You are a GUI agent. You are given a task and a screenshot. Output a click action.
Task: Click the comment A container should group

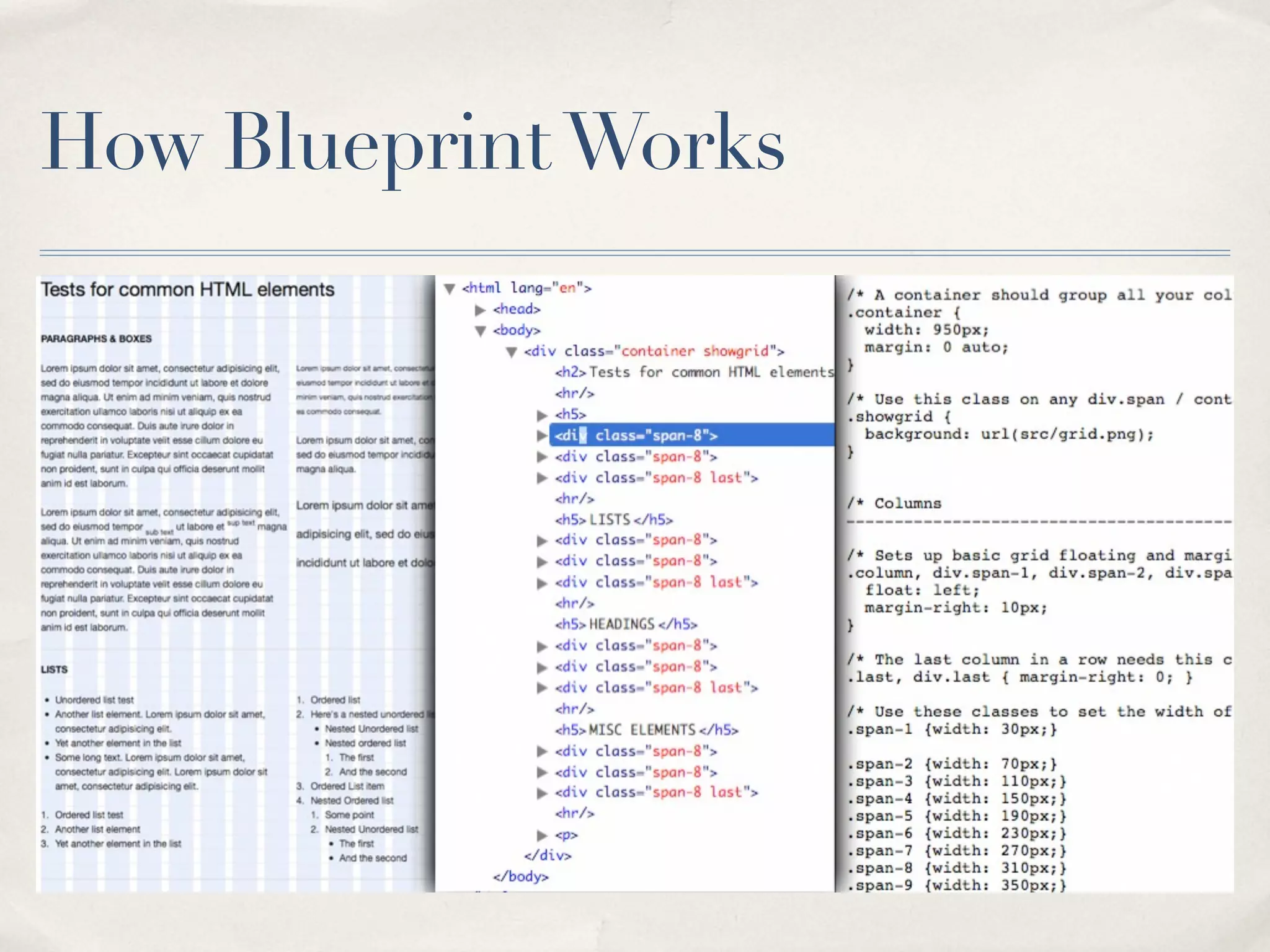[1039, 295]
